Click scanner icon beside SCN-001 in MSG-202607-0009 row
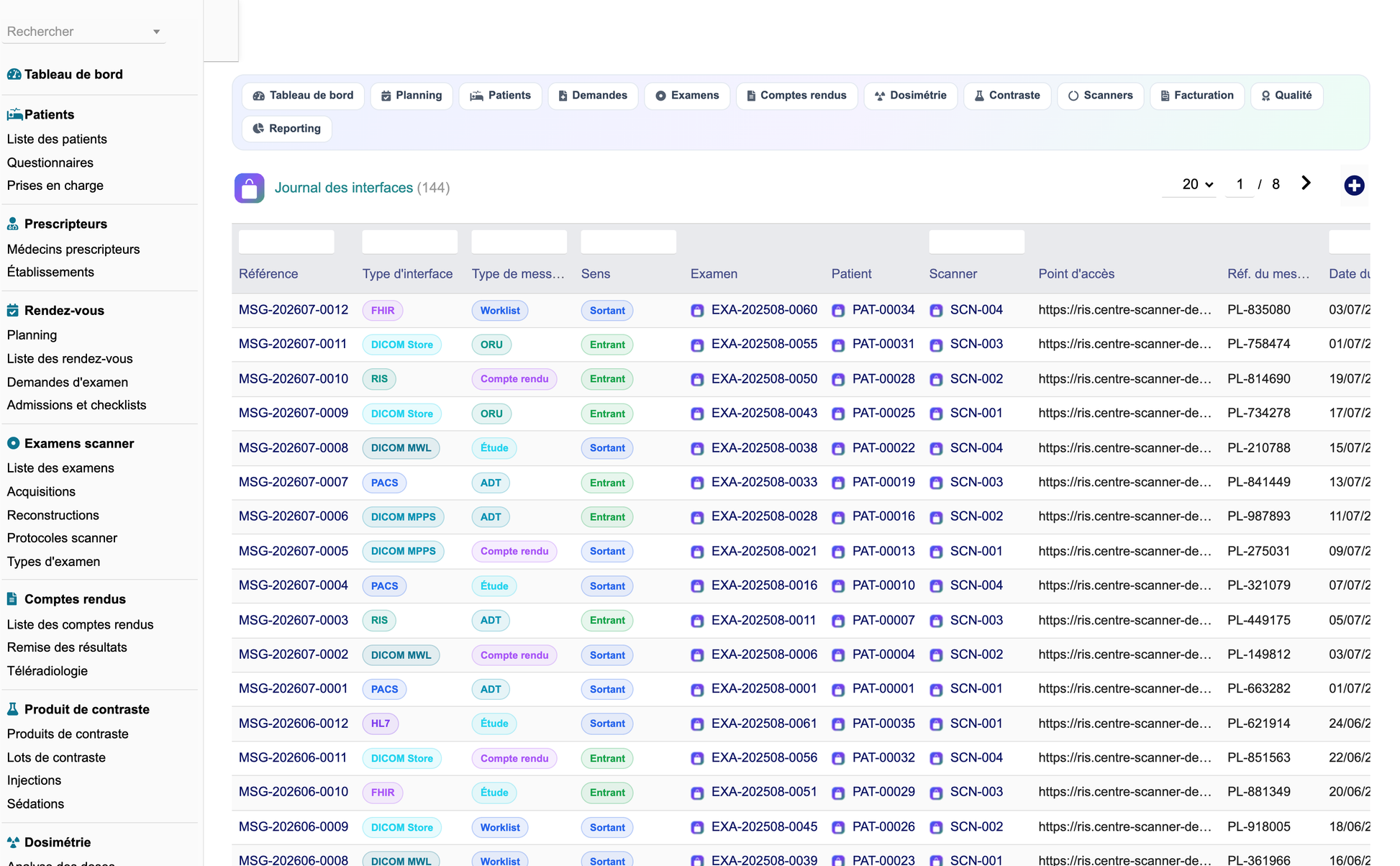 (x=936, y=414)
